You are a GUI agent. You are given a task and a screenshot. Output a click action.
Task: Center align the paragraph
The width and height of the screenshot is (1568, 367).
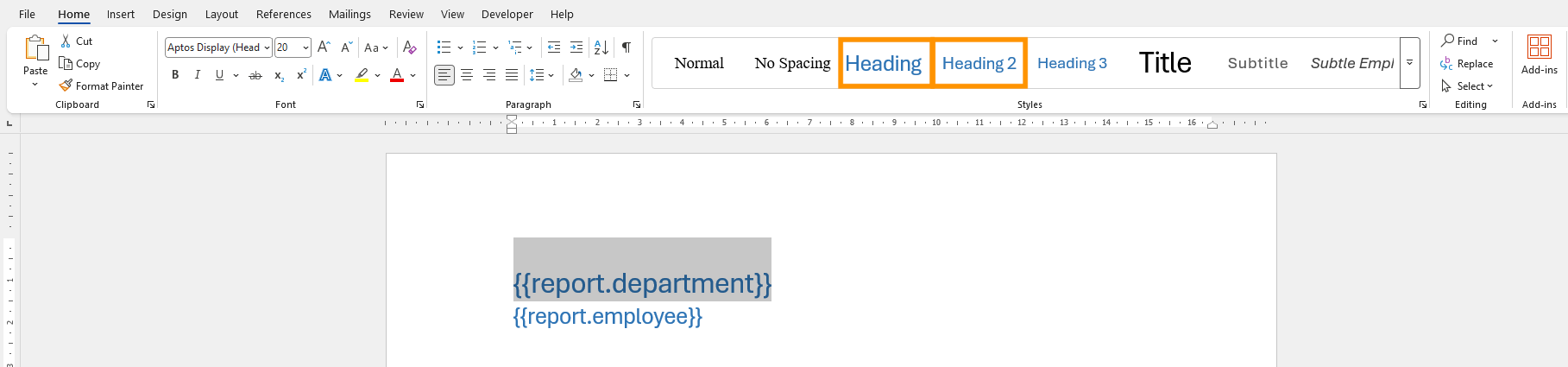click(467, 76)
